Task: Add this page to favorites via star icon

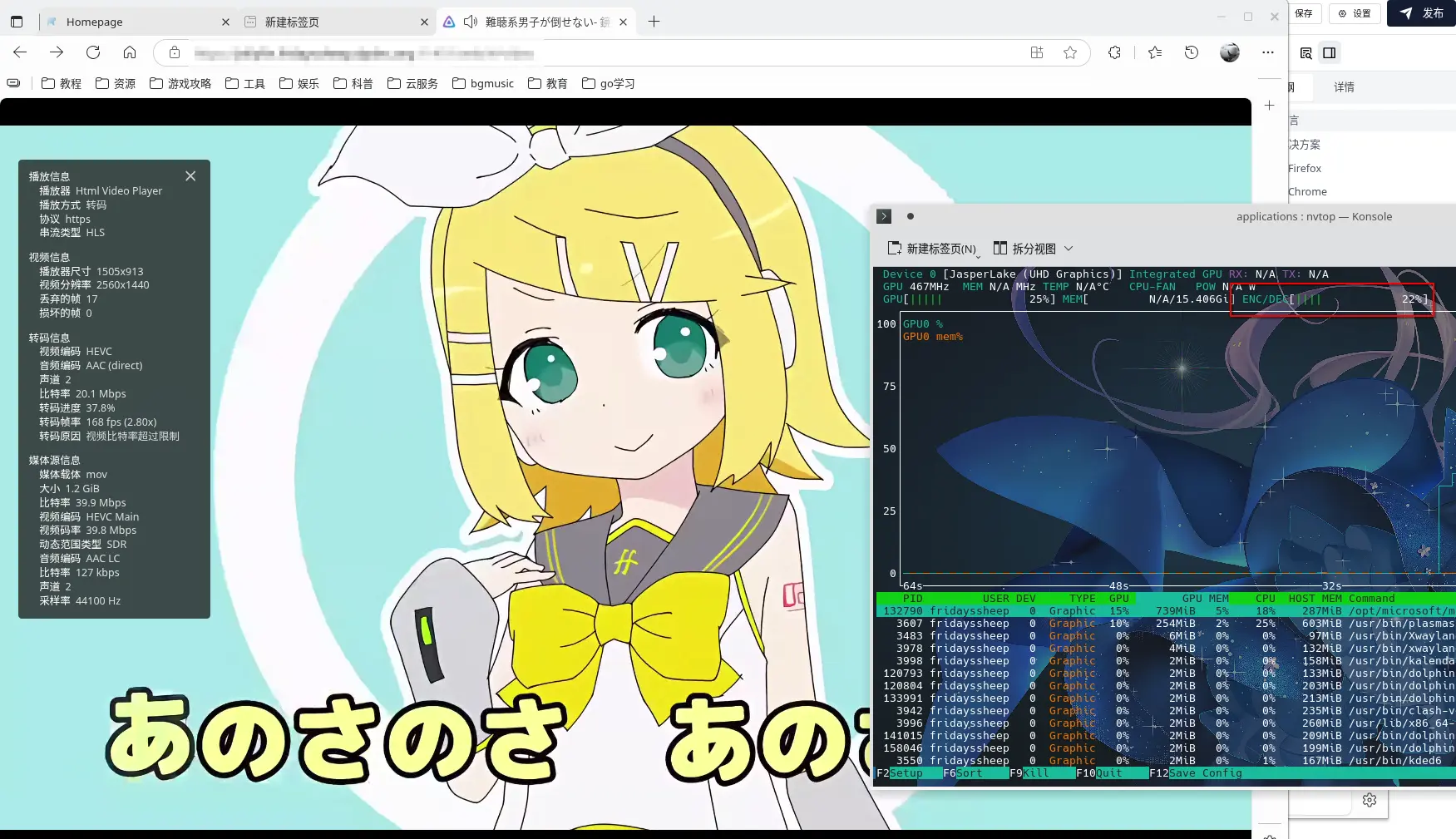Action: pyautogui.click(x=1070, y=52)
